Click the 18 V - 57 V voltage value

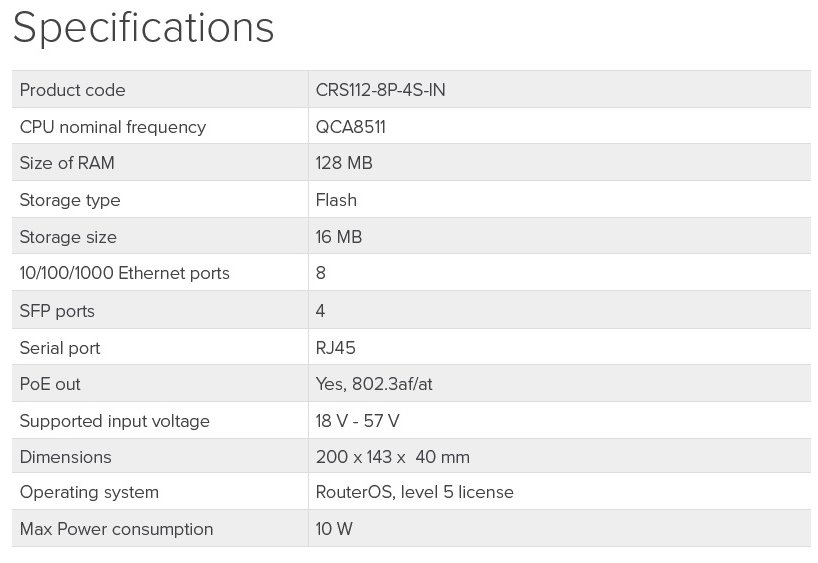coord(358,421)
